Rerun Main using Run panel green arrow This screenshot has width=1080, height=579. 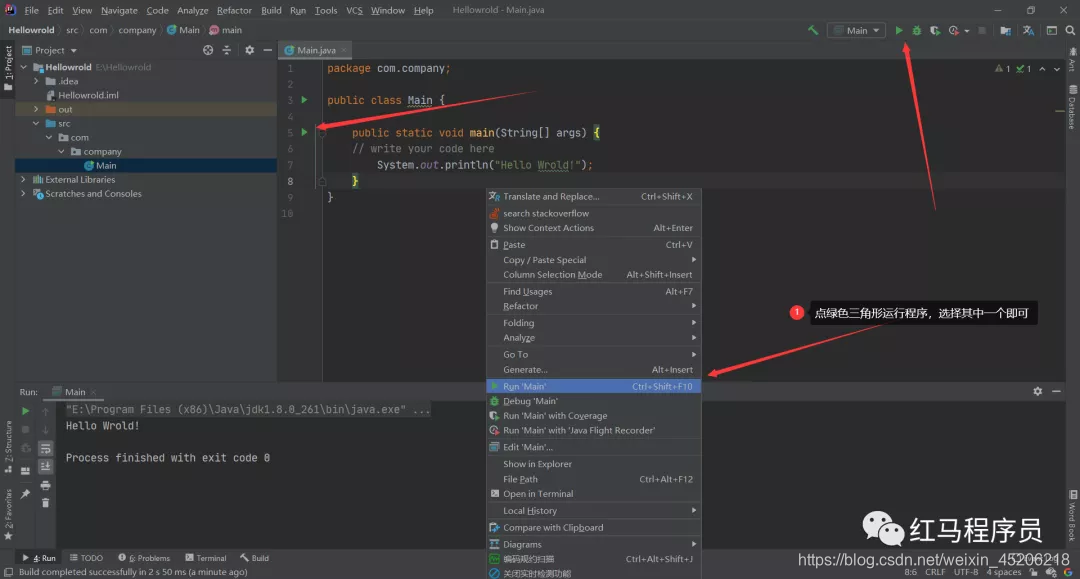(25, 411)
